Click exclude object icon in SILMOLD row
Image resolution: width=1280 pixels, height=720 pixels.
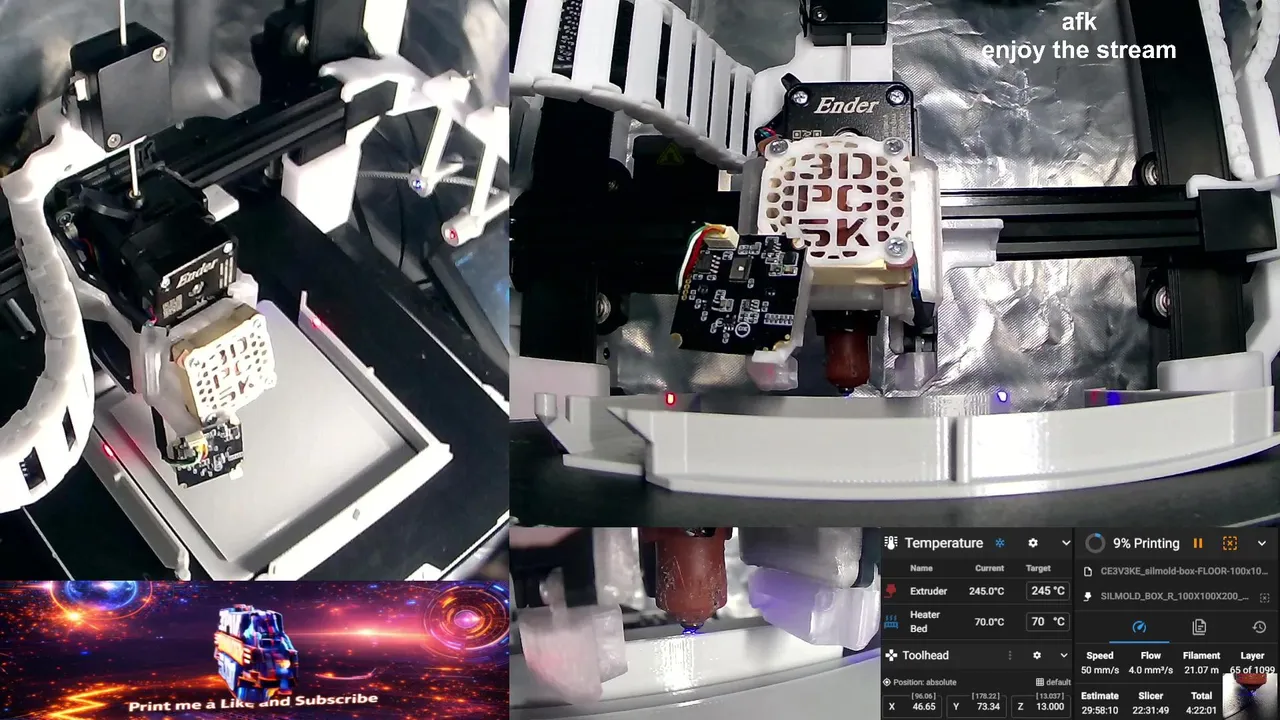pyautogui.click(x=1265, y=597)
